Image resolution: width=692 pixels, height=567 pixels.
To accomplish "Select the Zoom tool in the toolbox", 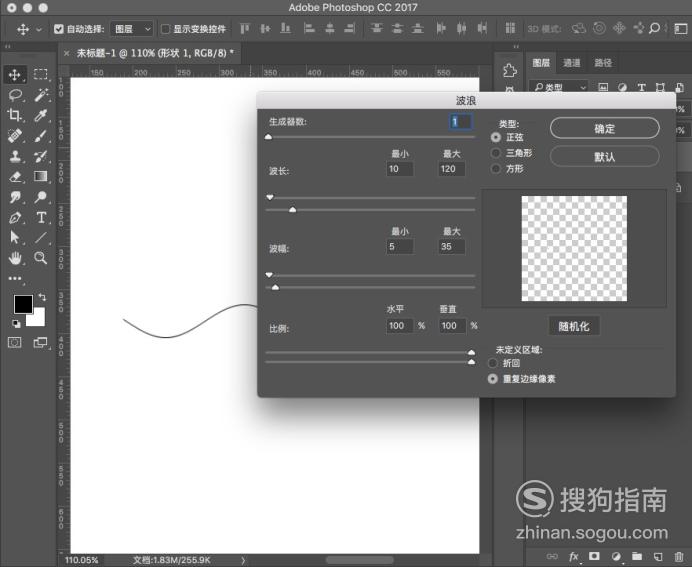I will (x=41, y=258).
